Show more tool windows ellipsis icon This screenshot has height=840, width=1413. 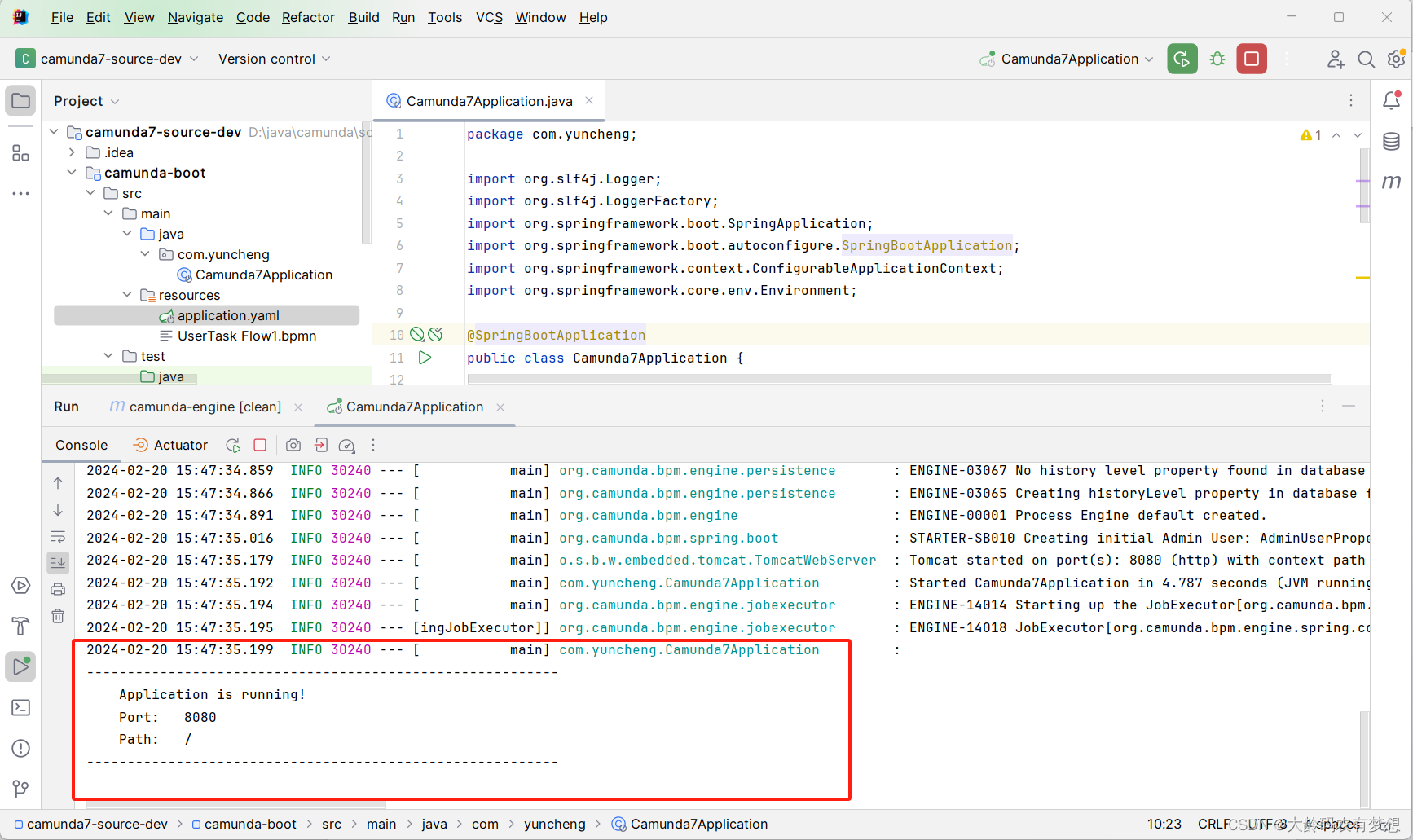click(x=21, y=194)
